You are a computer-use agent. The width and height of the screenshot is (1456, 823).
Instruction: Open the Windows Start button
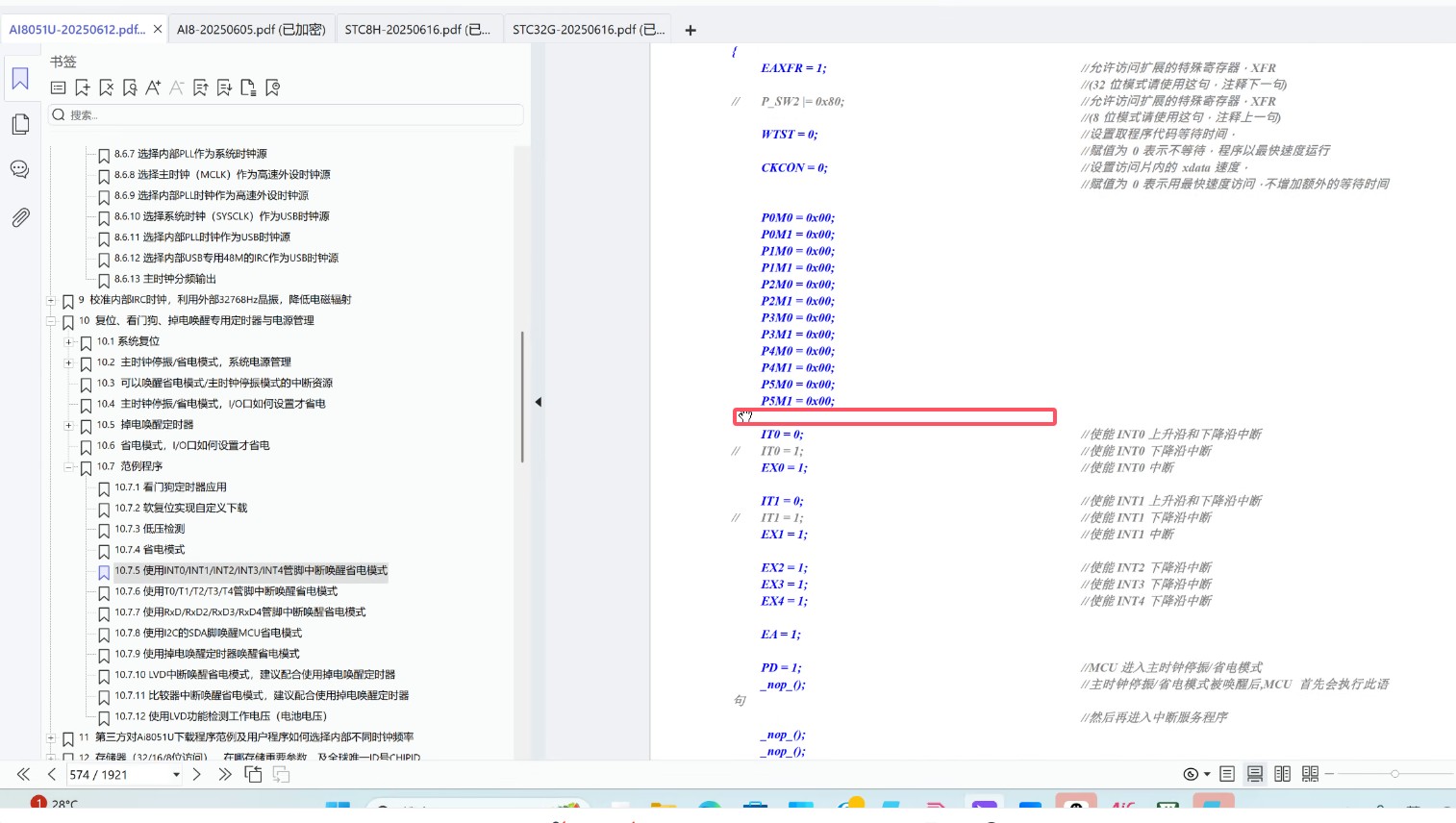(x=338, y=808)
